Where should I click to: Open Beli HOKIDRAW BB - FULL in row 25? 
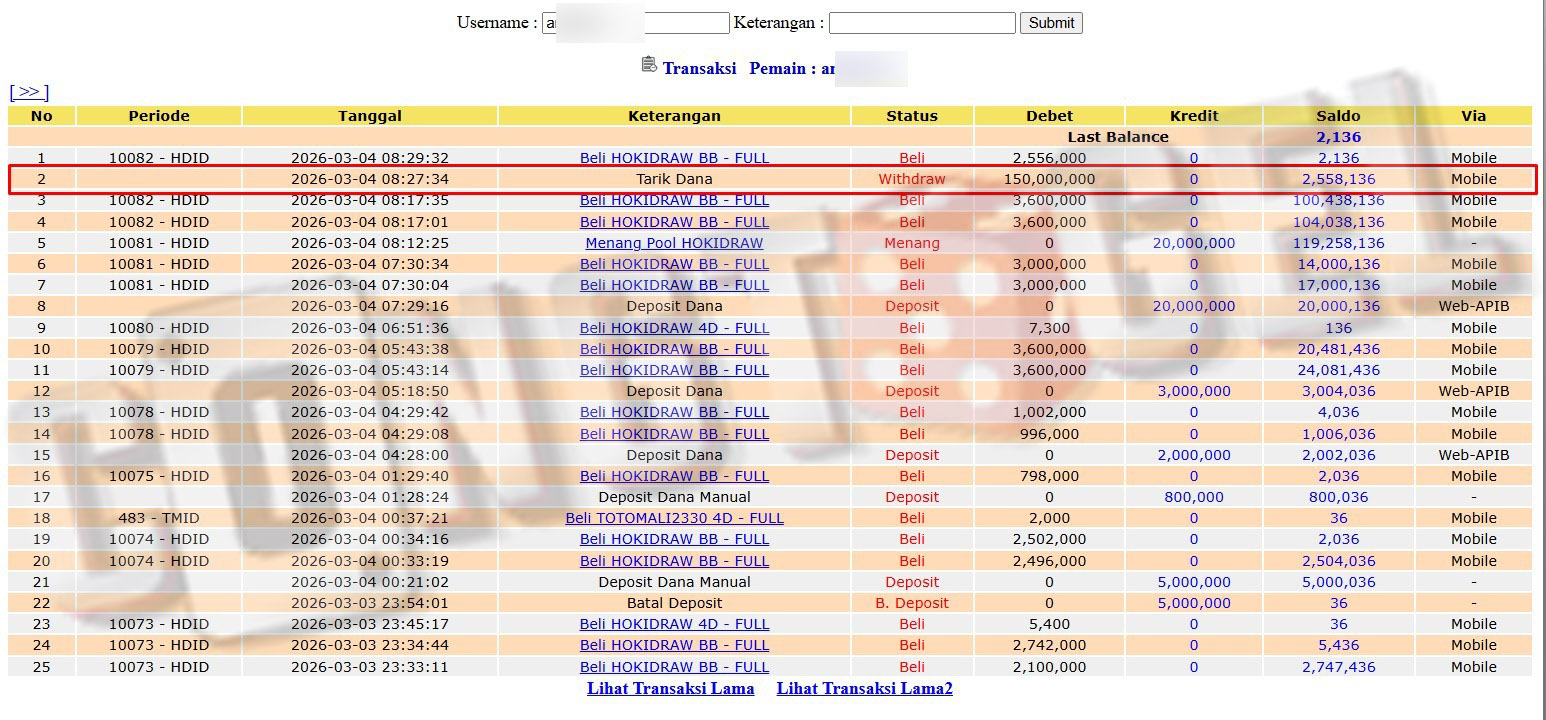[674, 667]
